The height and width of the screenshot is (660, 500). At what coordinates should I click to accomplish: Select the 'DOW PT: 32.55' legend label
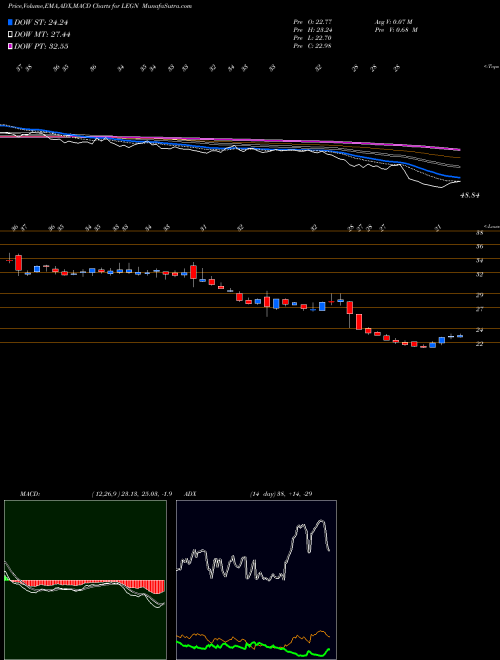coord(41,46)
